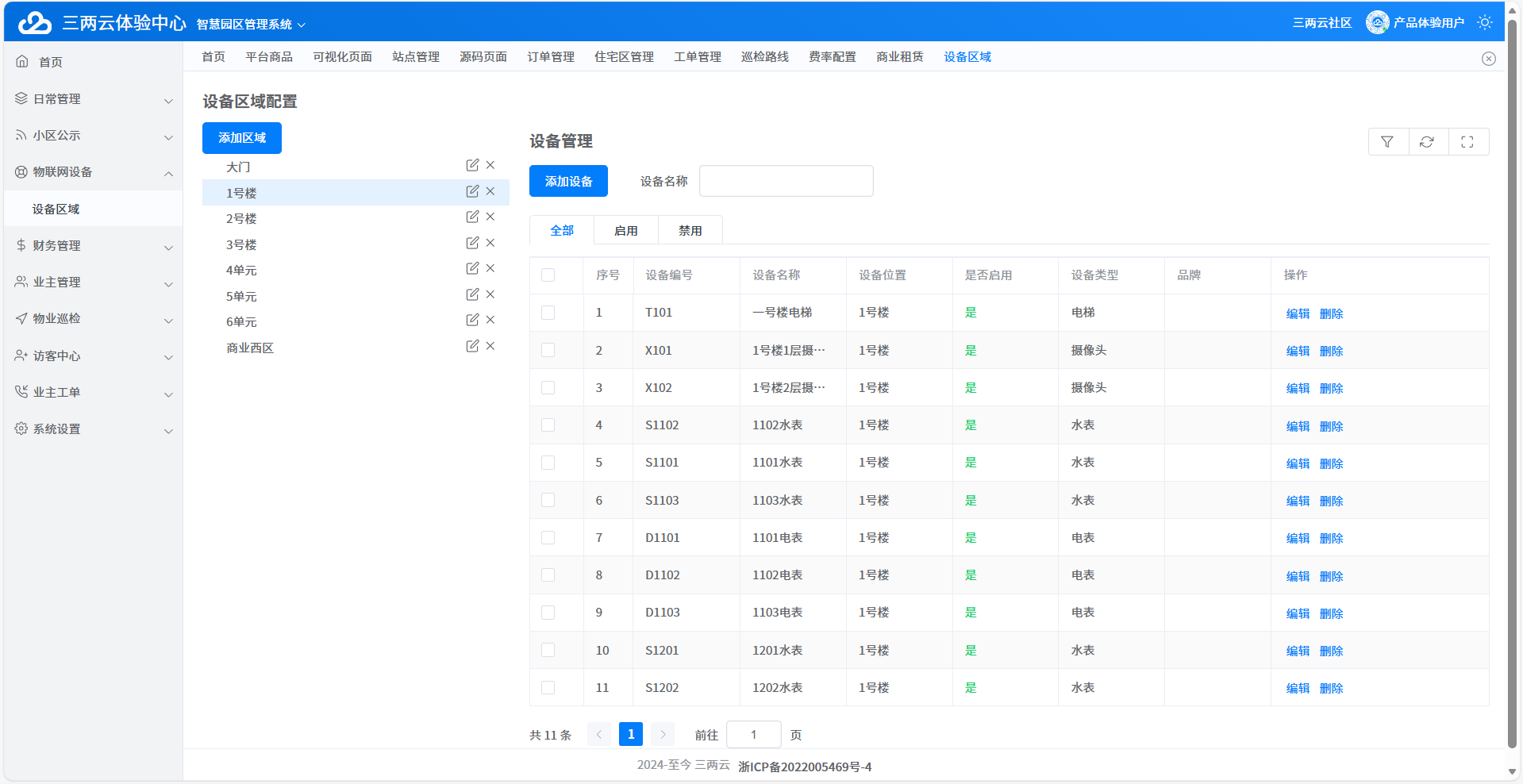Screen dimensions: 1523x784
Task: Click the 添加设备 button
Action: 567,181
